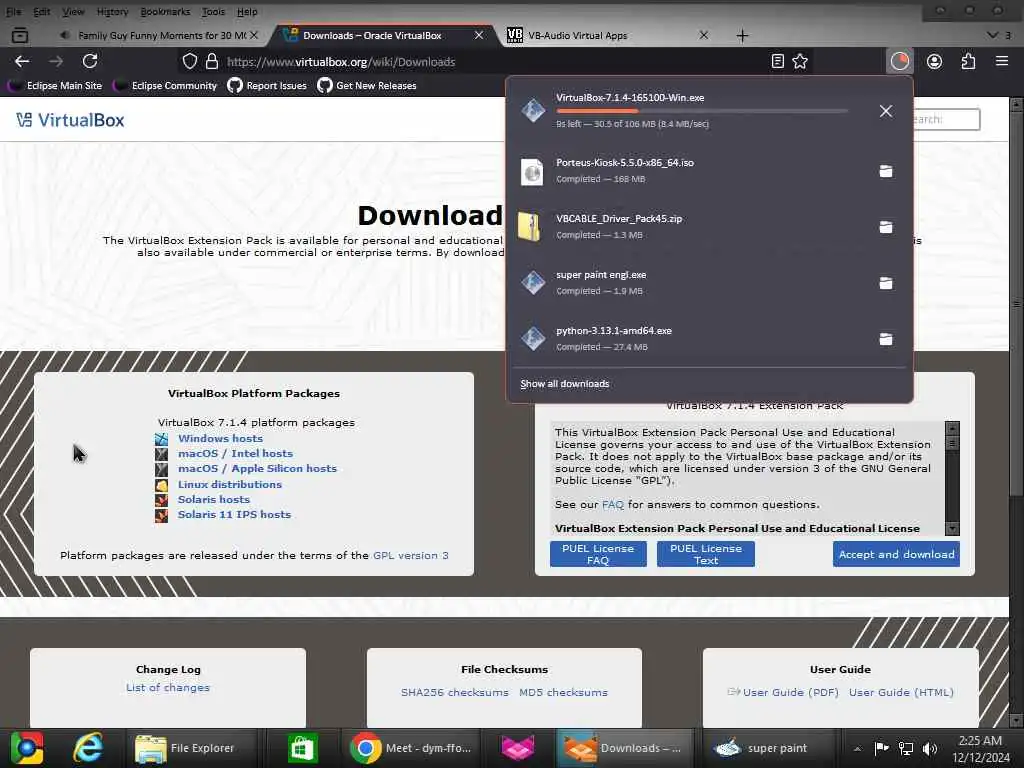Open the Tools menu
The image size is (1024, 768).
[x=213, y=12]
